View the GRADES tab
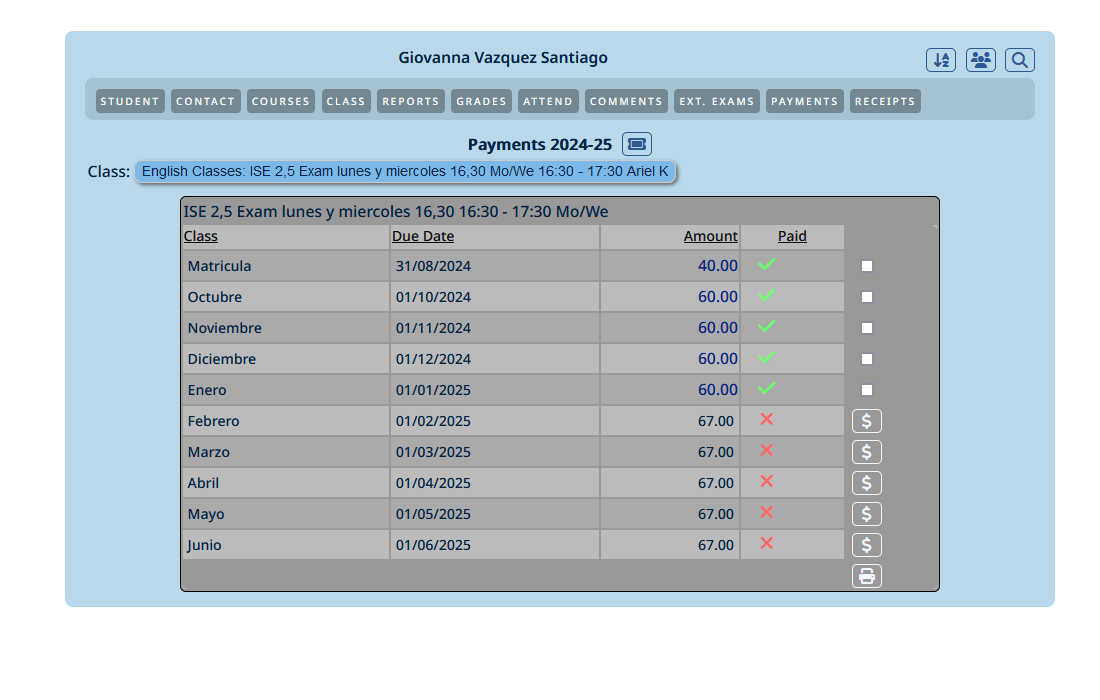 tap(481, 101)
